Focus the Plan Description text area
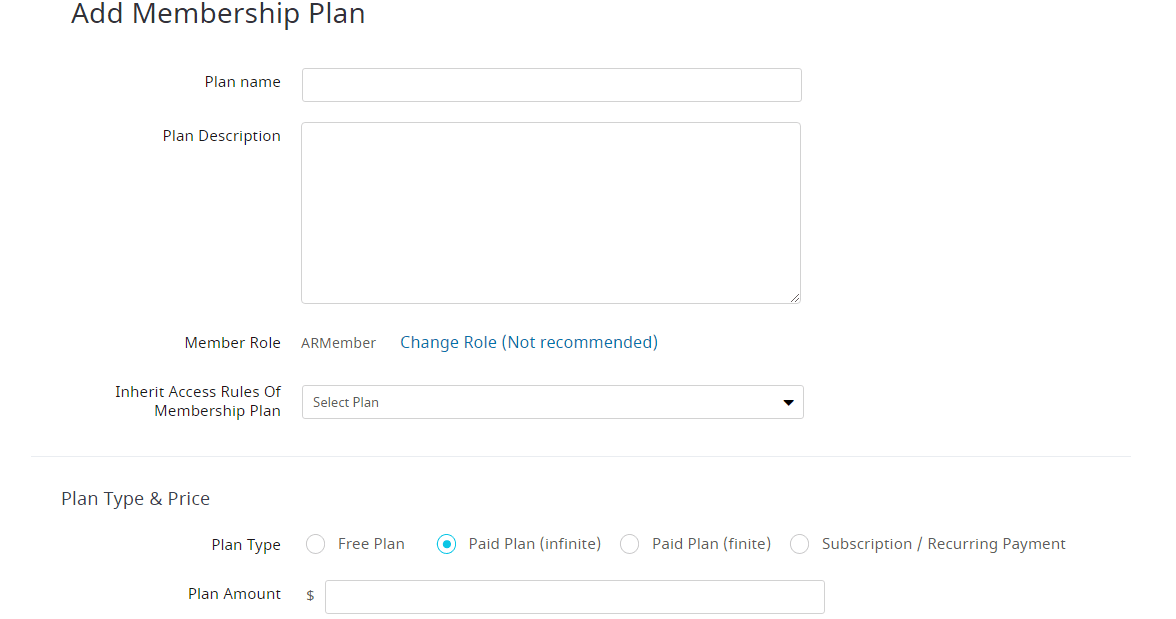Screen dimensions: 1176x619 point(550,213)
